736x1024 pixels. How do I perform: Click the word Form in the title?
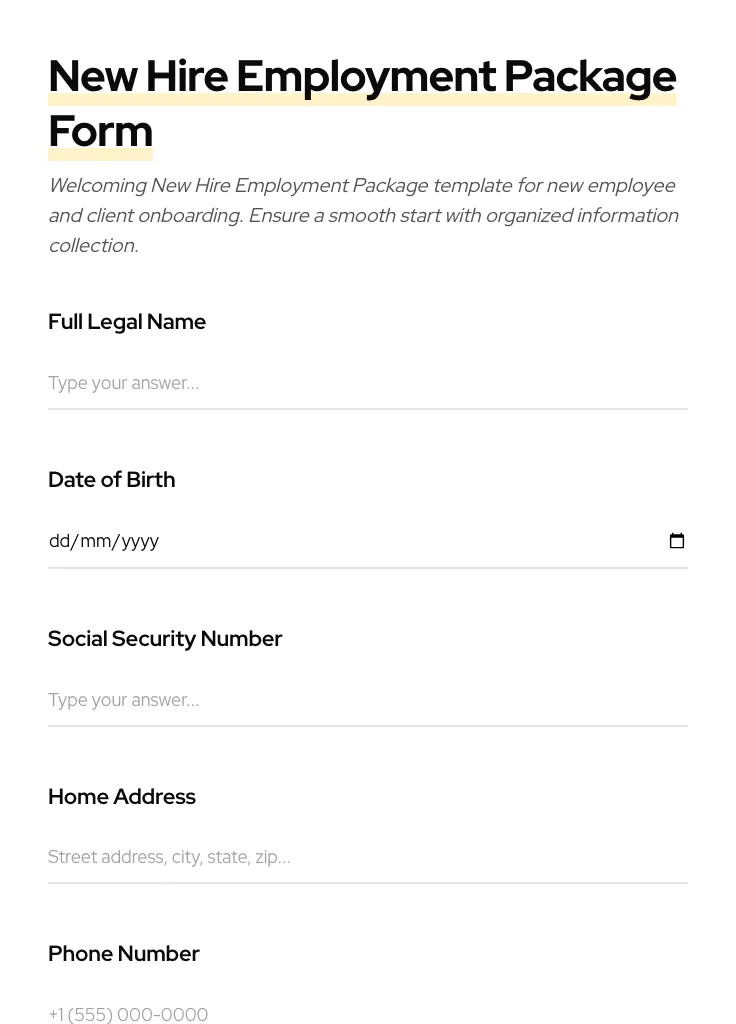click(100, 131)
